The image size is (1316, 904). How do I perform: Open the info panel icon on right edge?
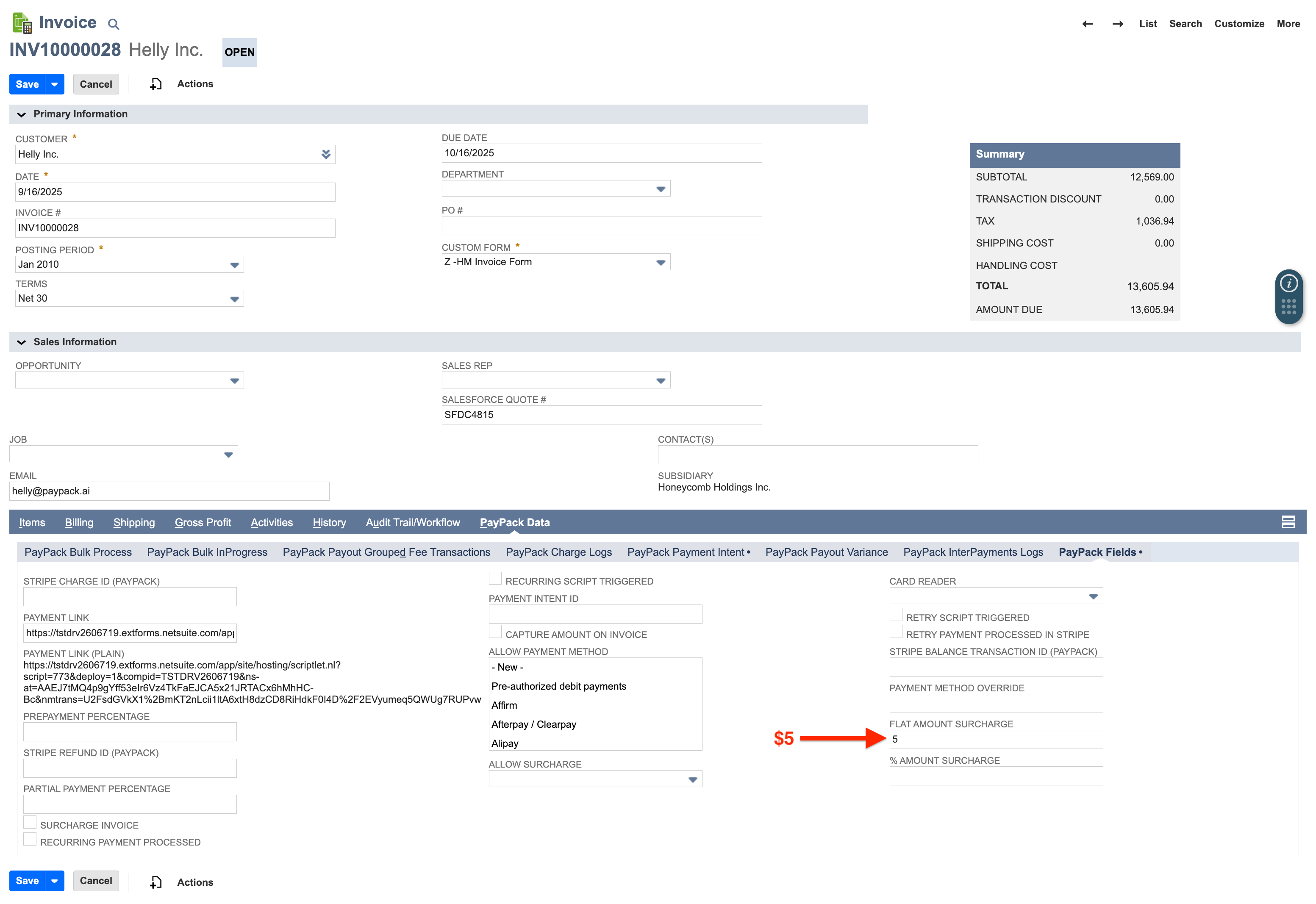point(1289,283)
